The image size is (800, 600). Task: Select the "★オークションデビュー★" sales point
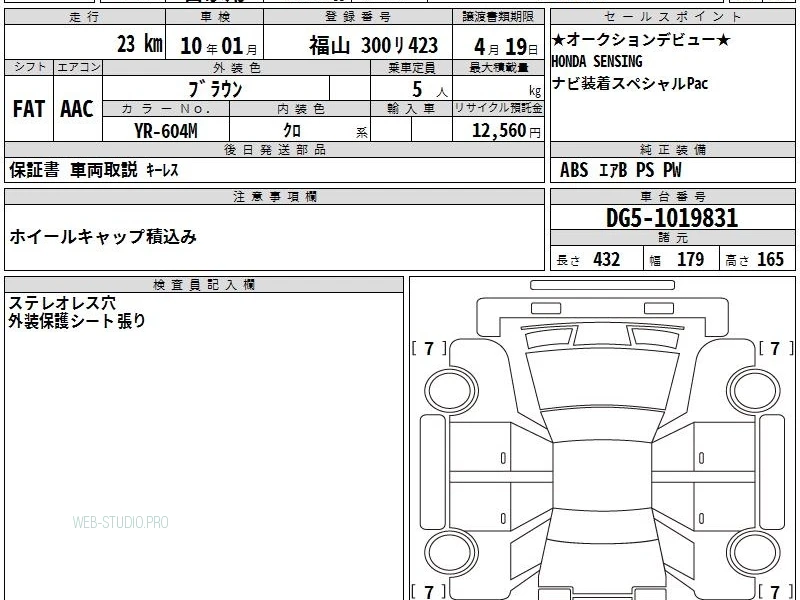coord(641,39)
